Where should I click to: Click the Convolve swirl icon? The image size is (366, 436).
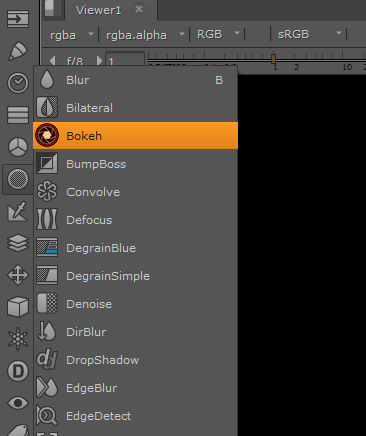(47, 191)
